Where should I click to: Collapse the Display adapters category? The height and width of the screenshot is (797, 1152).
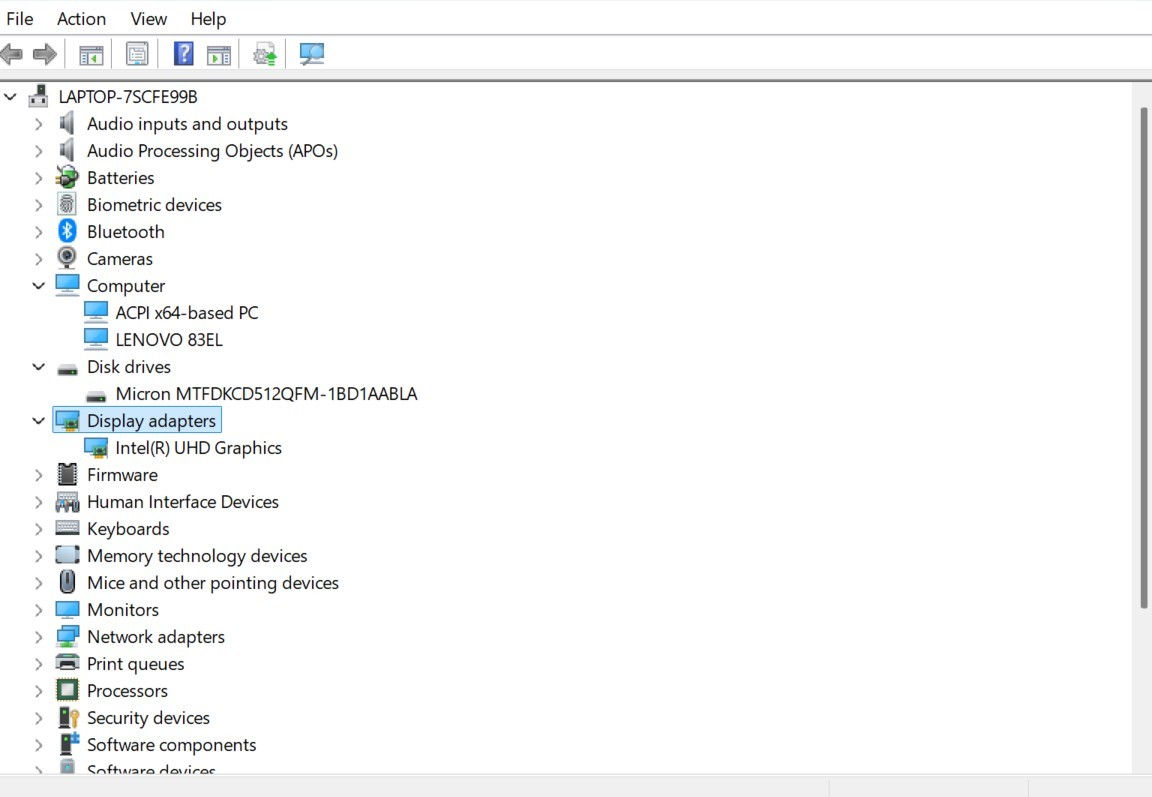[x=38, y=421]
